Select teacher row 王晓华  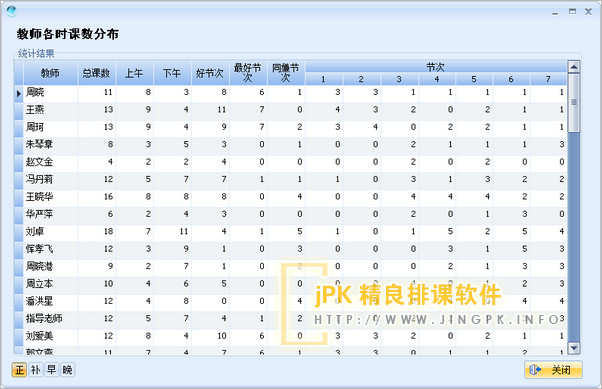pos(290,197)
